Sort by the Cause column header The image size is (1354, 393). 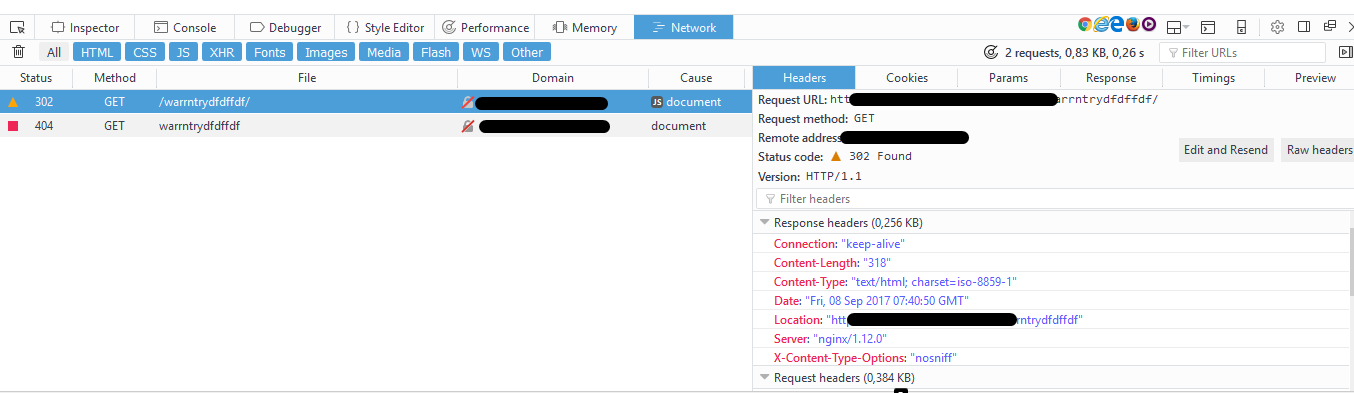tap(697, 78)
